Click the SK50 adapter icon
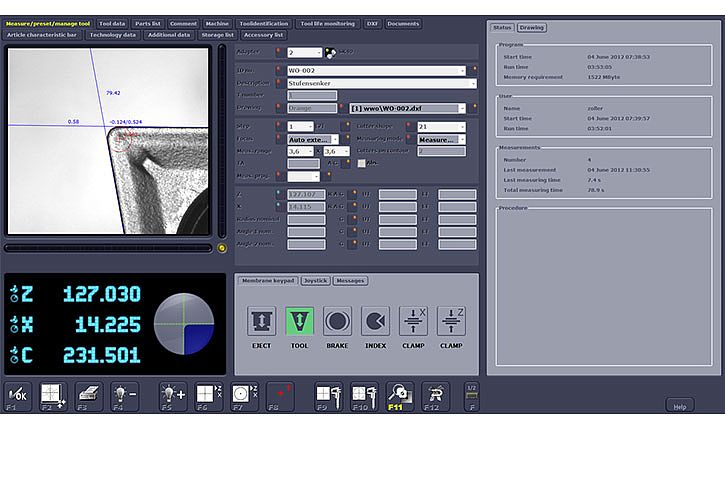The width and height of the screenshot is (725, 480). pyautogui.click(x=330, y=53)
